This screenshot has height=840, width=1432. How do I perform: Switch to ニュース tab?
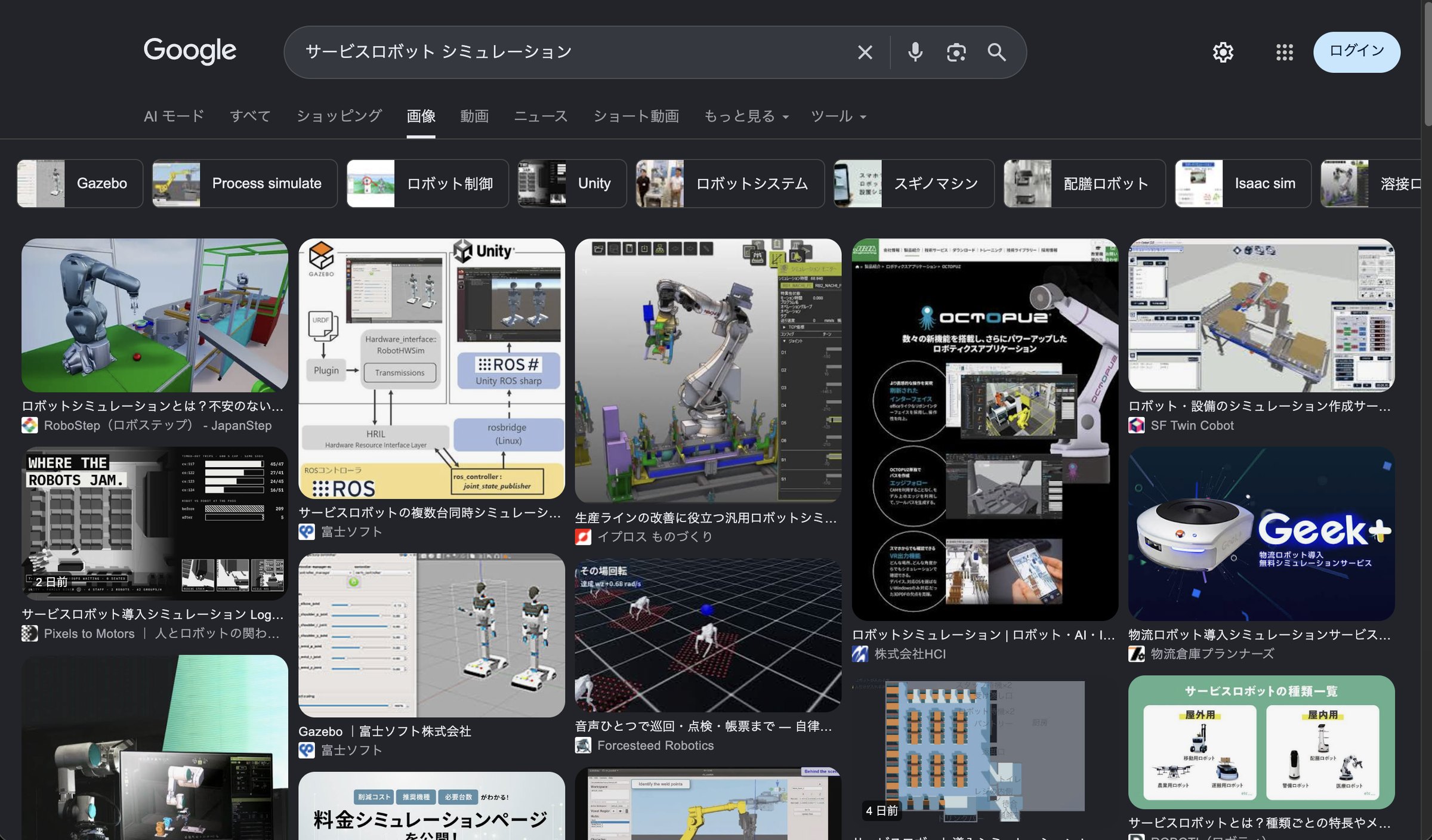(541, 116)
